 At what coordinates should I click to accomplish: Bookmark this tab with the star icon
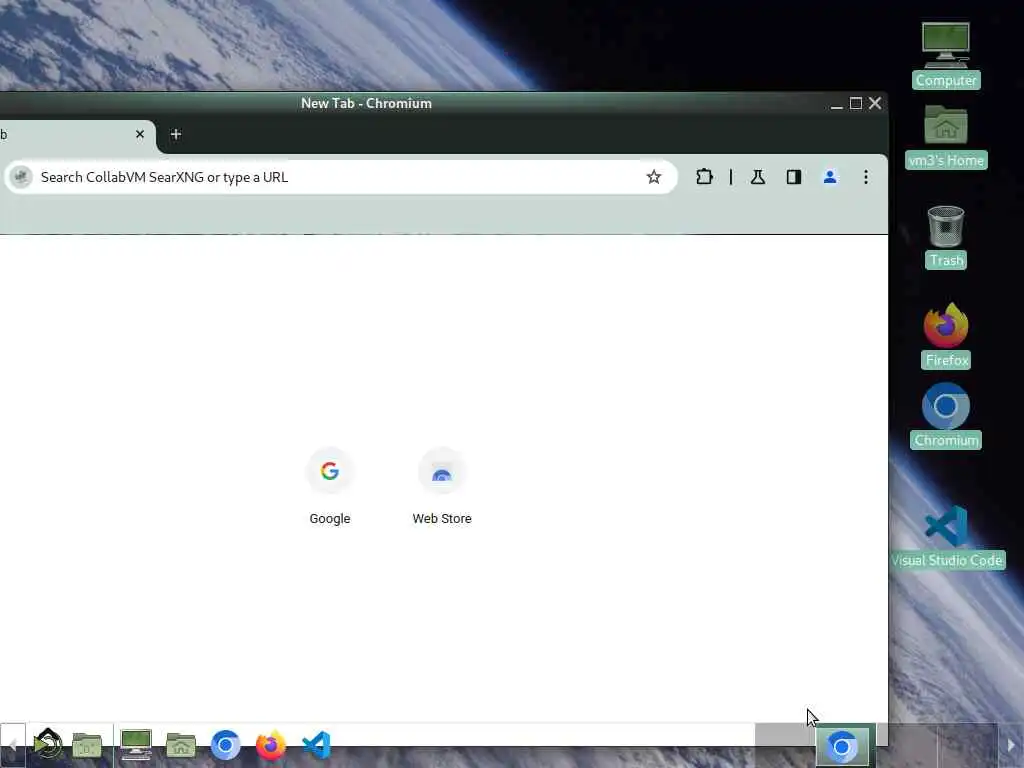pos(653,177)
